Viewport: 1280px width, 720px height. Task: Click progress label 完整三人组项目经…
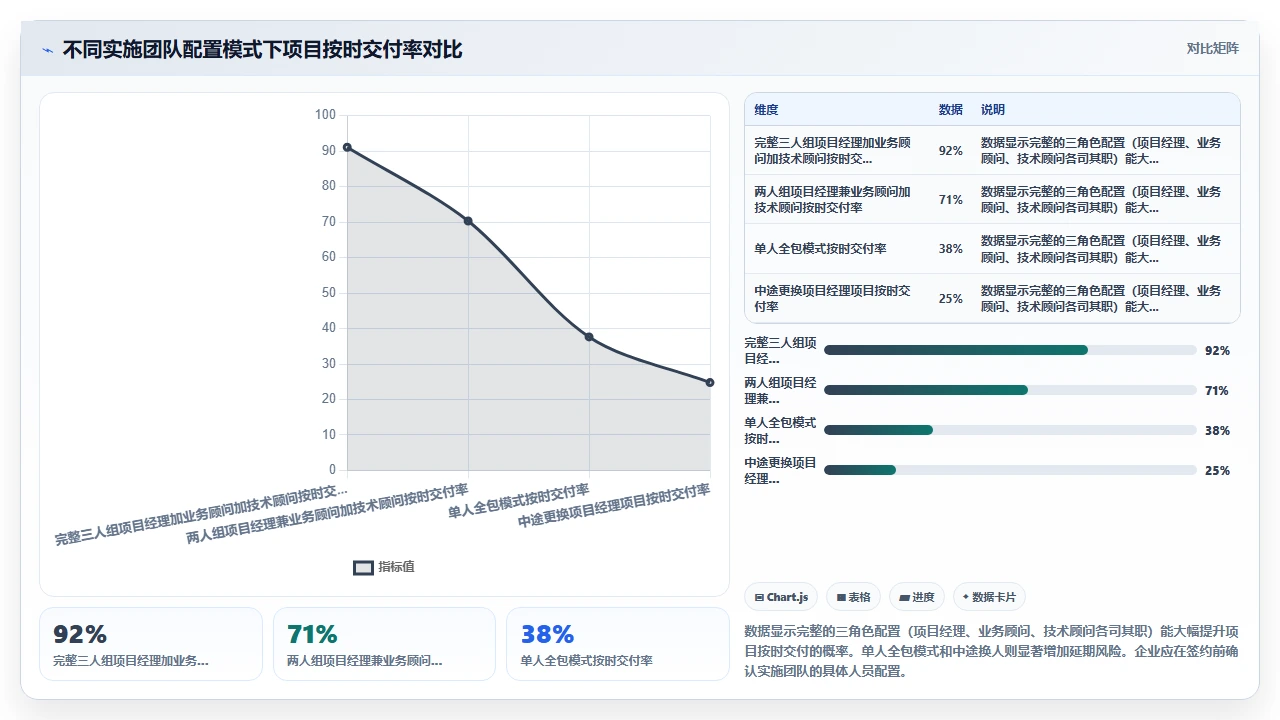point(781,351)
